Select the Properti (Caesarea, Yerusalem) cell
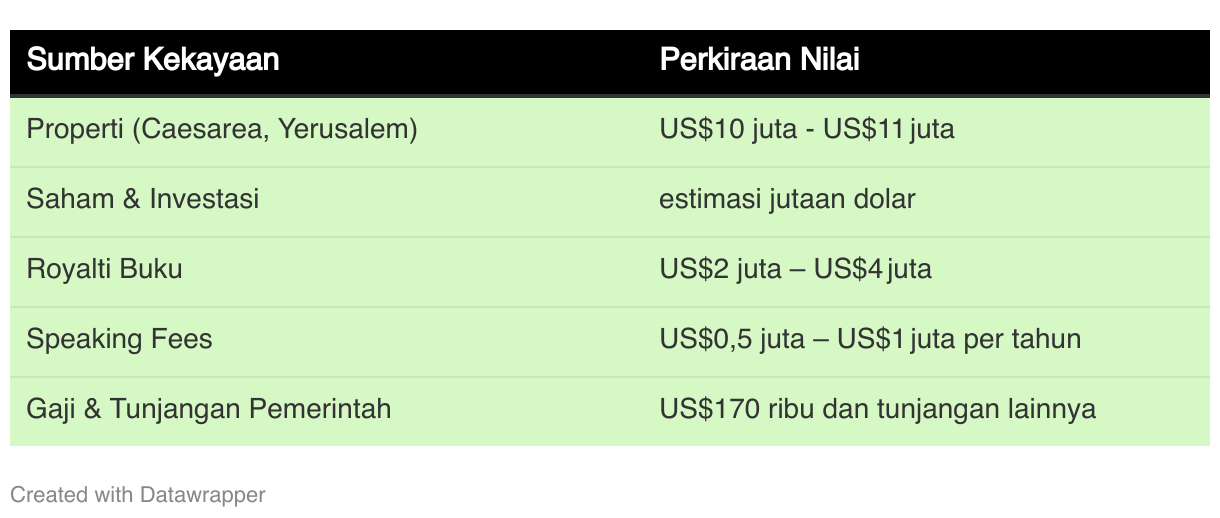The width and height of the screenshot is (1220, 518). 222,130
